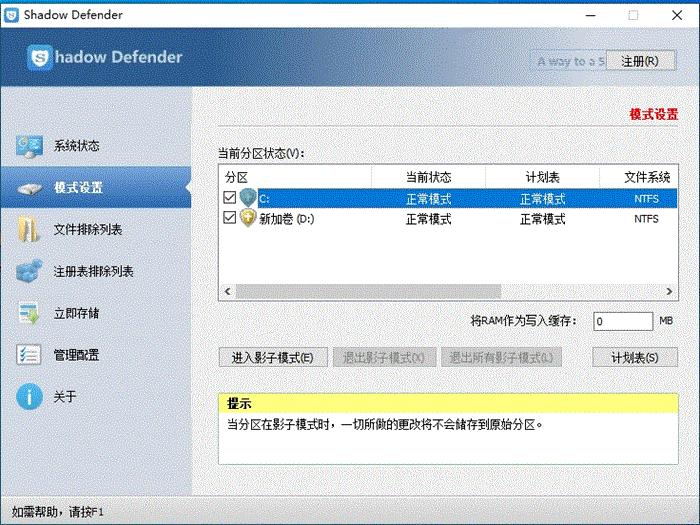The width and height of the screenshot is (700, 525).
Task: Select the 新加卷 (D:) partition row
Action: (x=448, y=219)
